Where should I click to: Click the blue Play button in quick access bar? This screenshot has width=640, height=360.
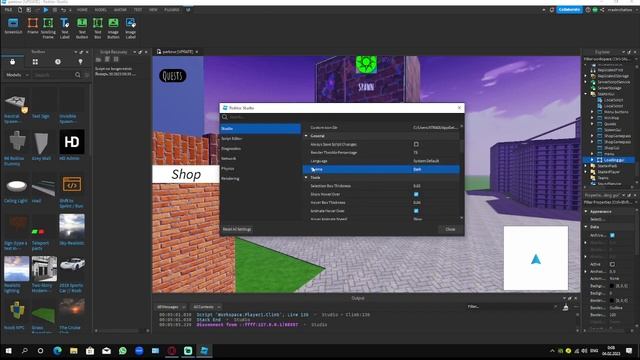tap(46, 10)
